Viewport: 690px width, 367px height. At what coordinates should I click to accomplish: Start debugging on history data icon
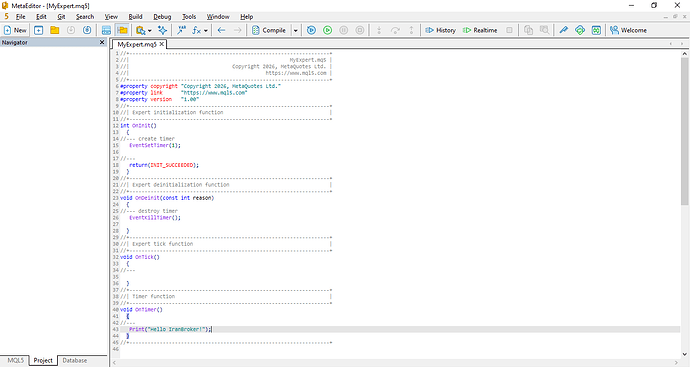[x=311, y=30]
